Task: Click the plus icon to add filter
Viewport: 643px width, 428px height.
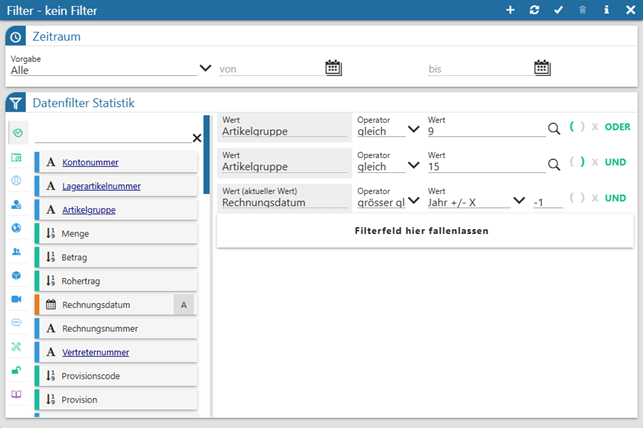Action: pos(510,10)
